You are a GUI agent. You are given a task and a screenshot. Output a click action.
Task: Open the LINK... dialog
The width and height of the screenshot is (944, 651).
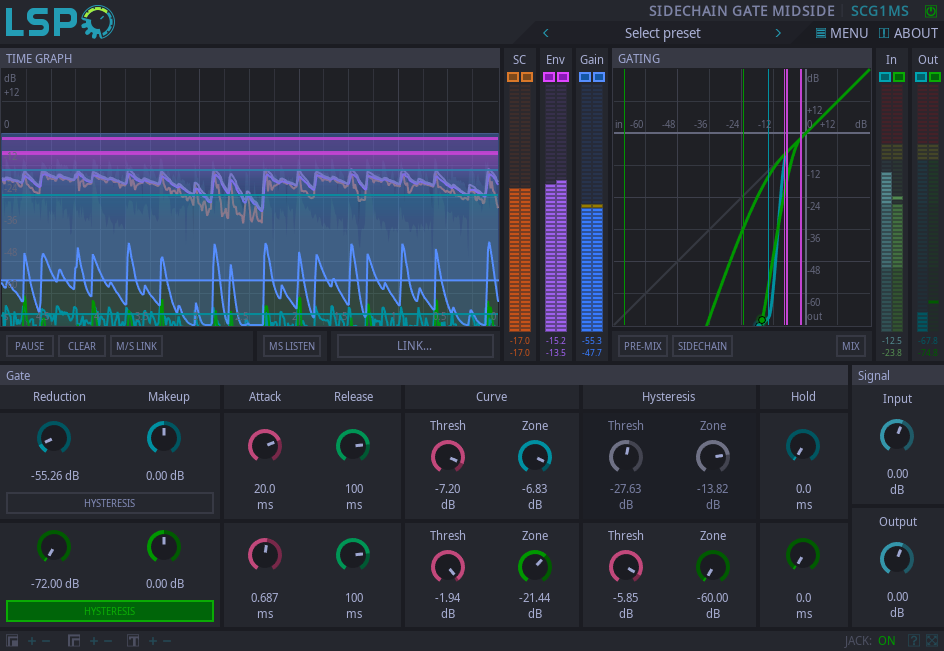coord(414,346)
